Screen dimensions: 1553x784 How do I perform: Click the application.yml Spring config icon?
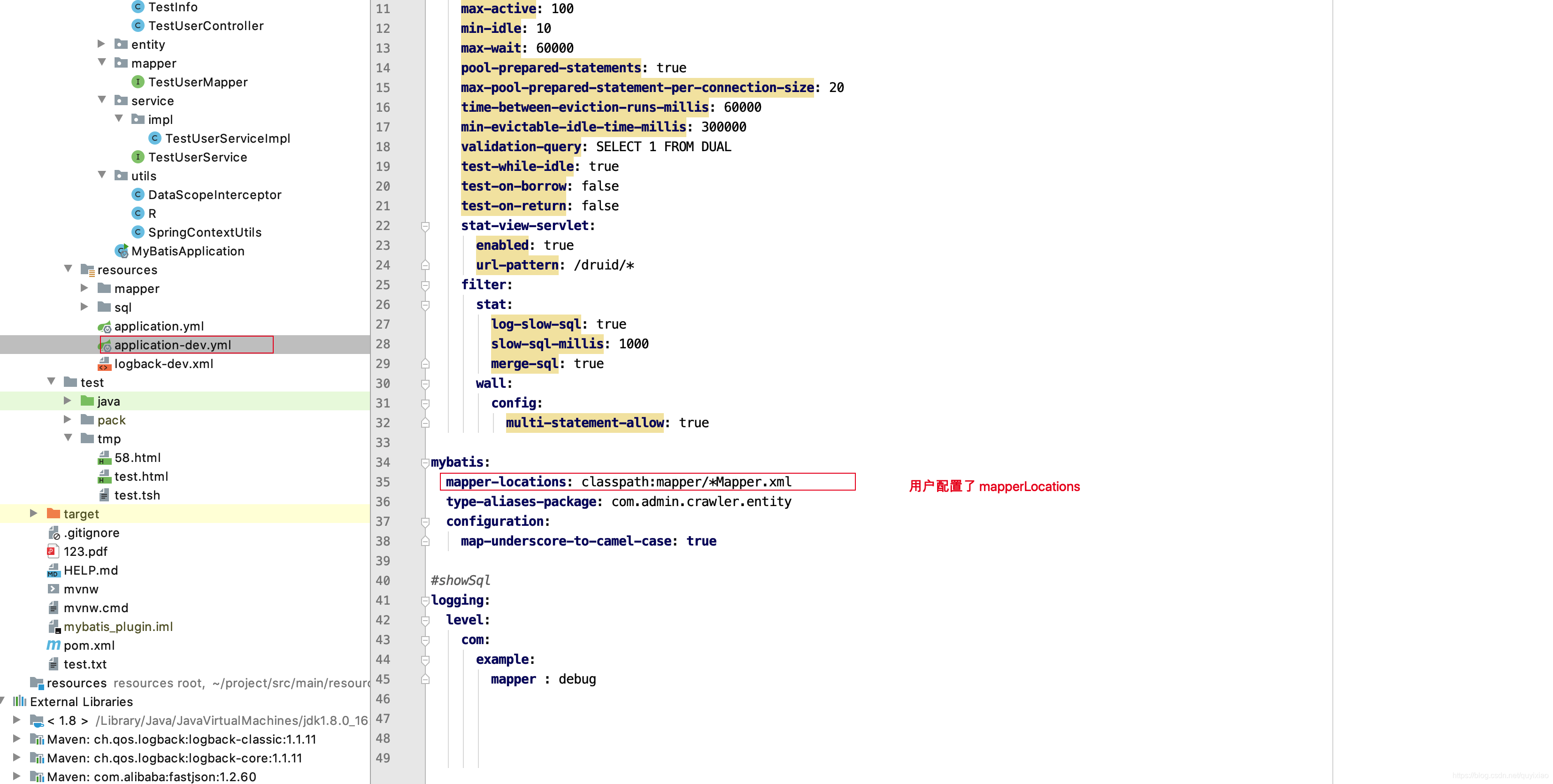tap(104, 326)
